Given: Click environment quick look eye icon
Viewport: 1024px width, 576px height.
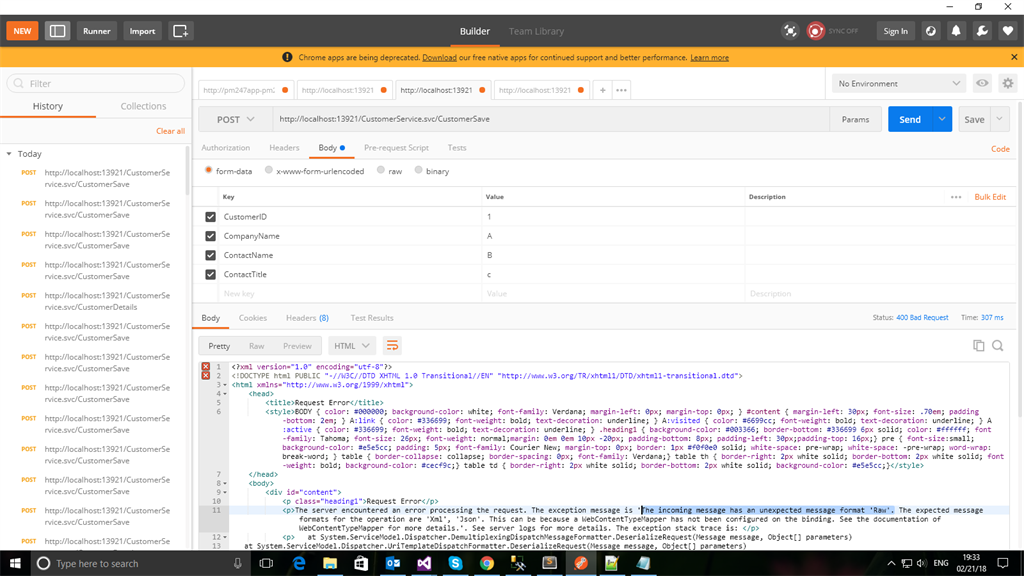Looking at the screenshot, I should click(982, 83).
